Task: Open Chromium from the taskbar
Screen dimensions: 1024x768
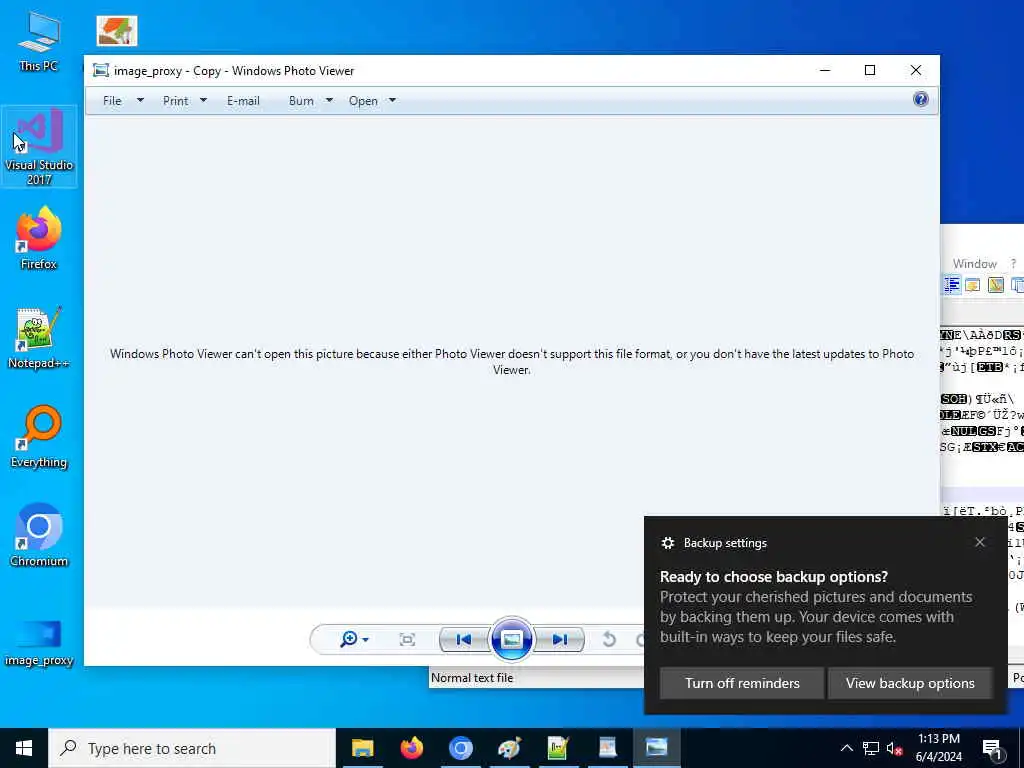Action: pyautogui.click(x=460, y=748)
